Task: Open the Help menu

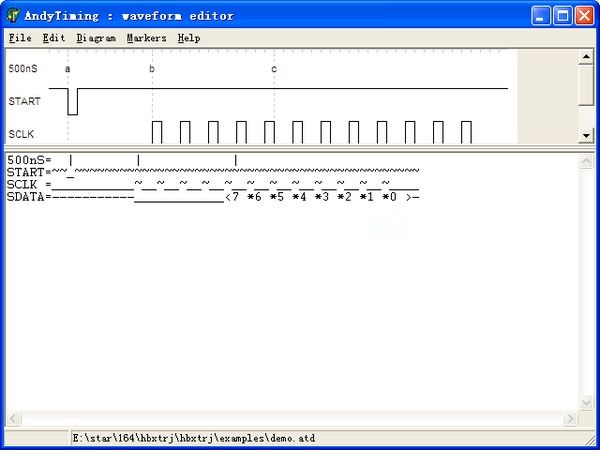Action: click(189, 38)
